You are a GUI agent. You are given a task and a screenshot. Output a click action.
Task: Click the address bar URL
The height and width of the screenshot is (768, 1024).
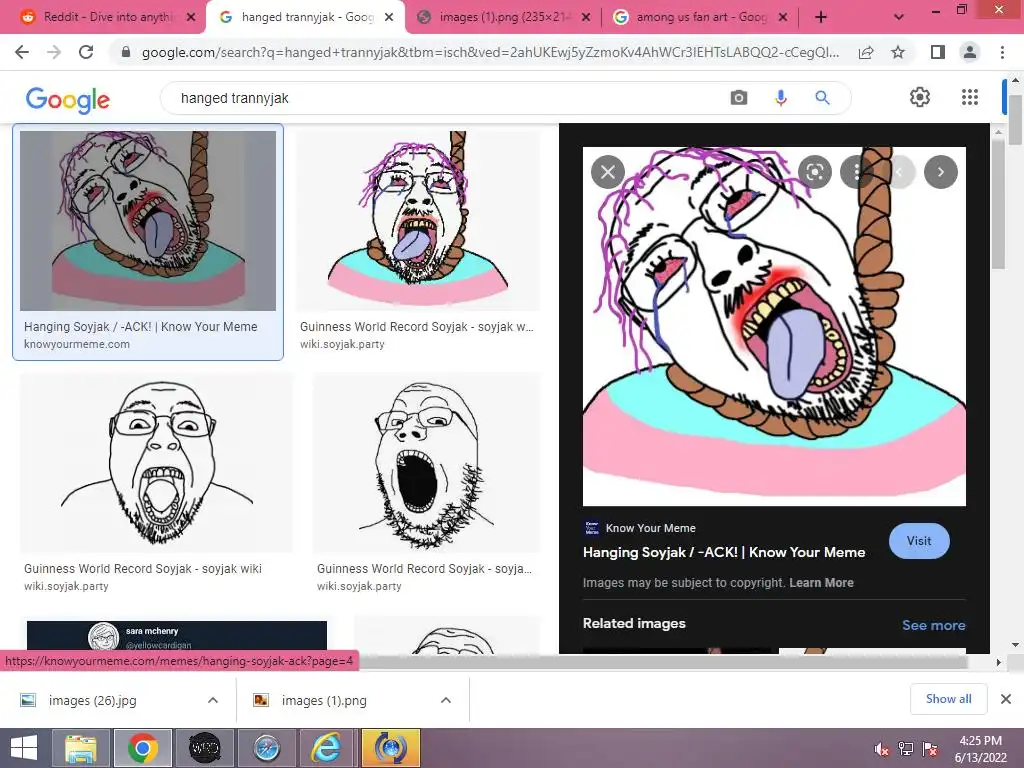pyautogui.click(x=490, y=52)
